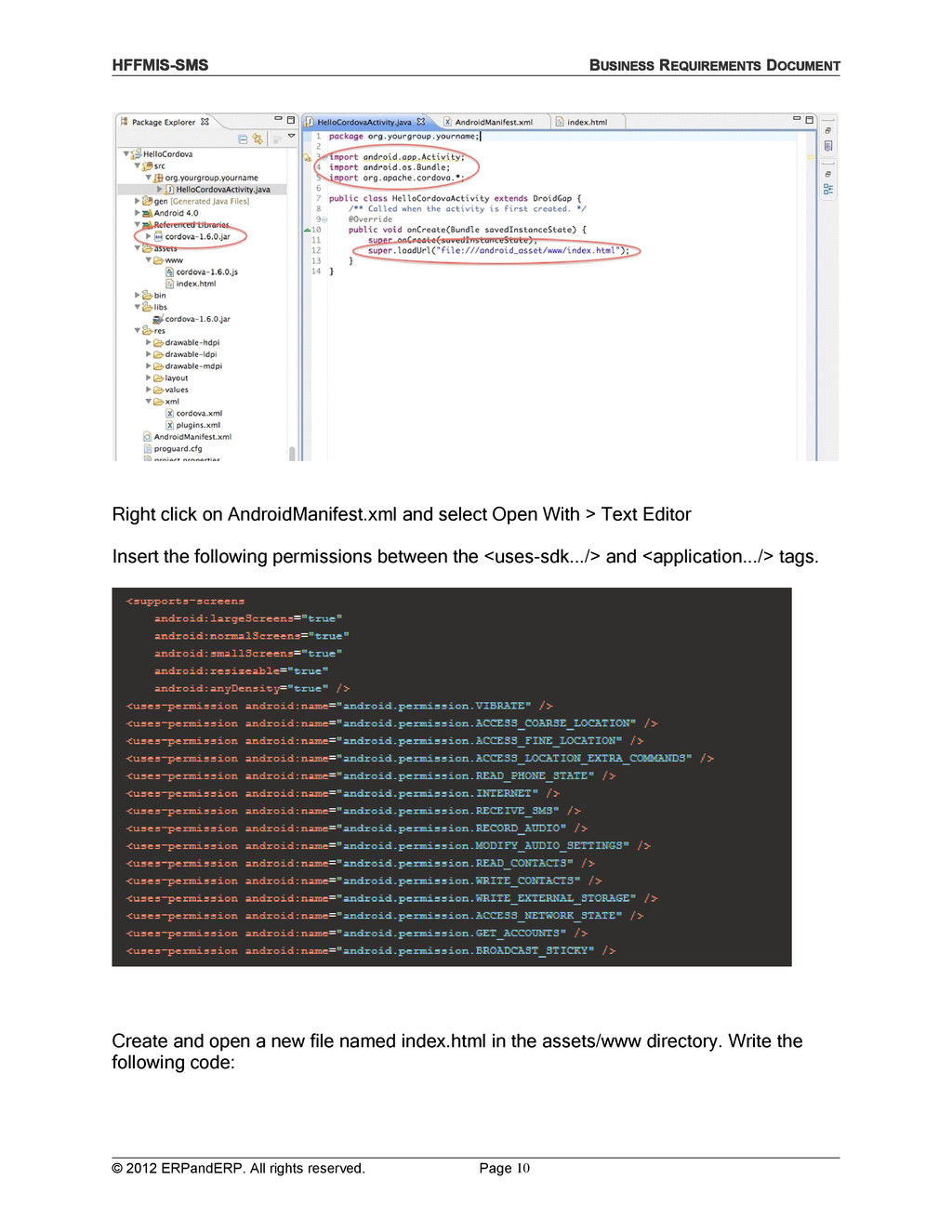Image resolution: width=952 pixels, height=1232 pixels.
Task: Collapse the HelloCordova project node
Action: click(126, 154)
